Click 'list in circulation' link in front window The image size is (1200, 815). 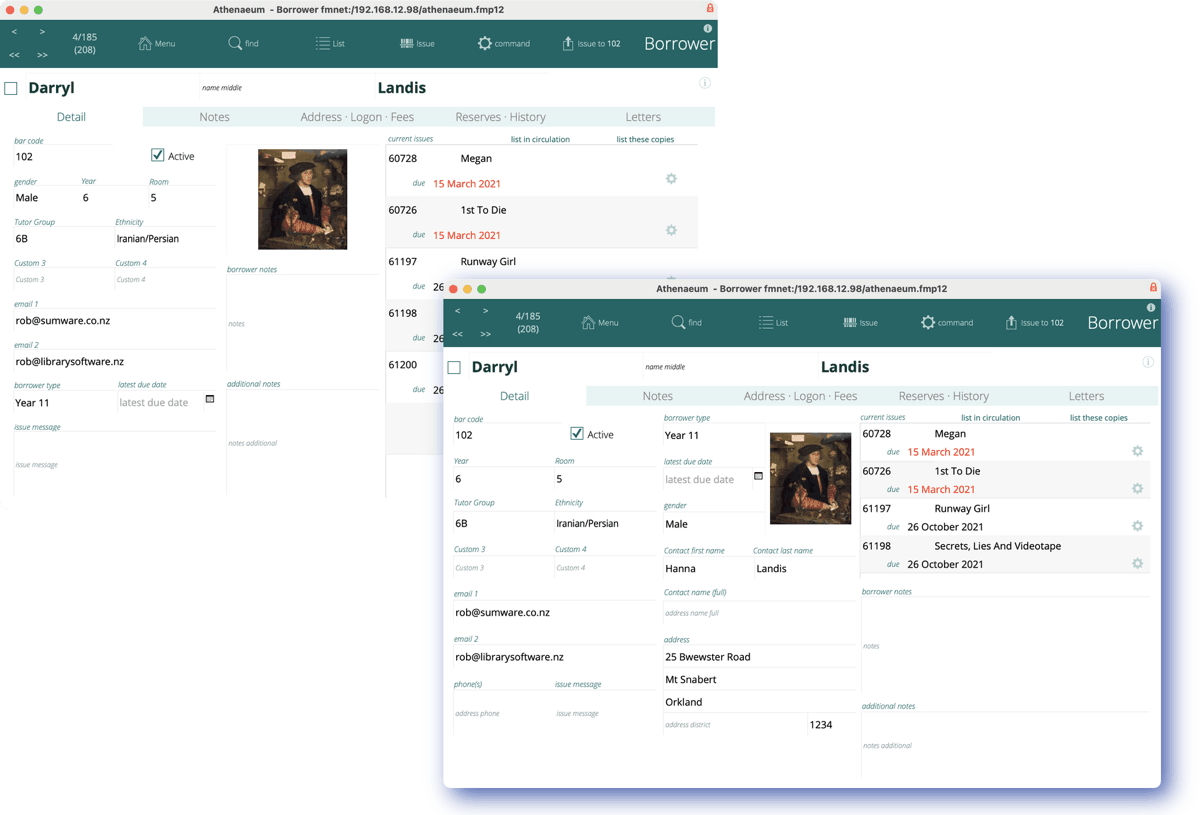click(990, 418)
